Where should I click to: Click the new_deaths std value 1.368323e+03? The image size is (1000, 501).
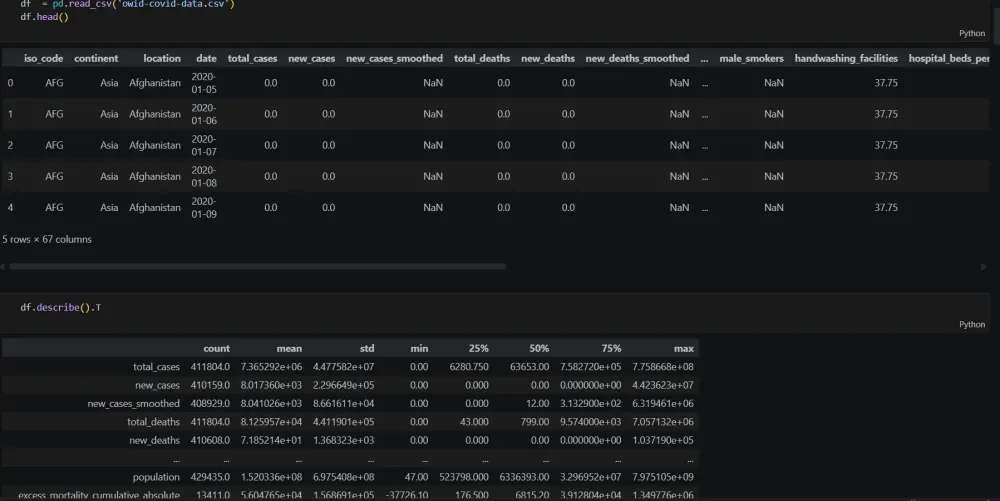tap(344, 440)
